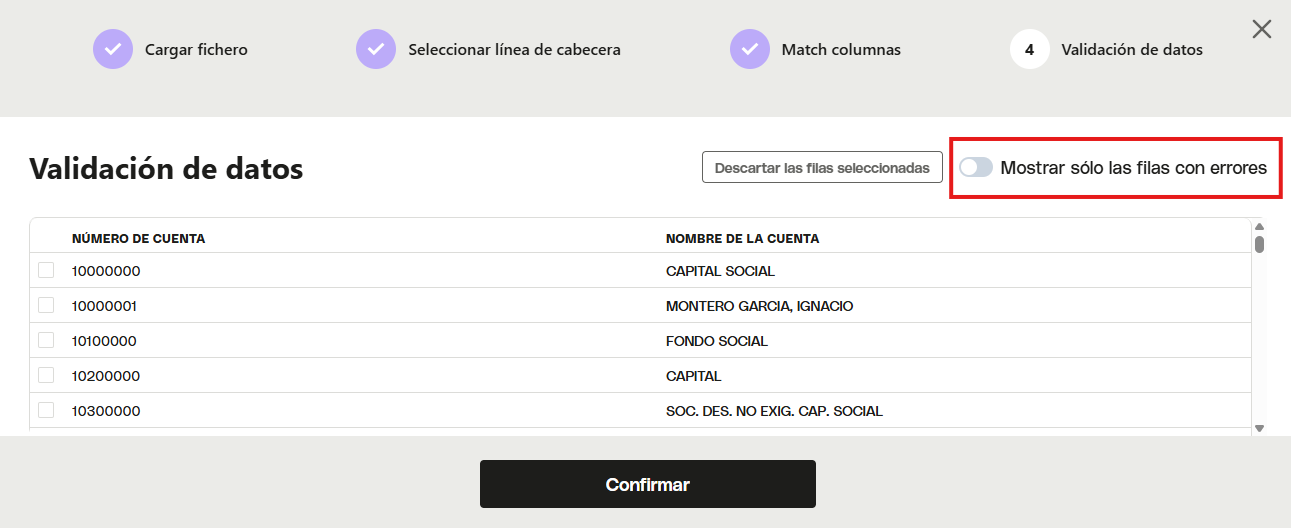Tick the checkbox for account 10100000
Screen dimensions: 1291x528
coord(46,340)
